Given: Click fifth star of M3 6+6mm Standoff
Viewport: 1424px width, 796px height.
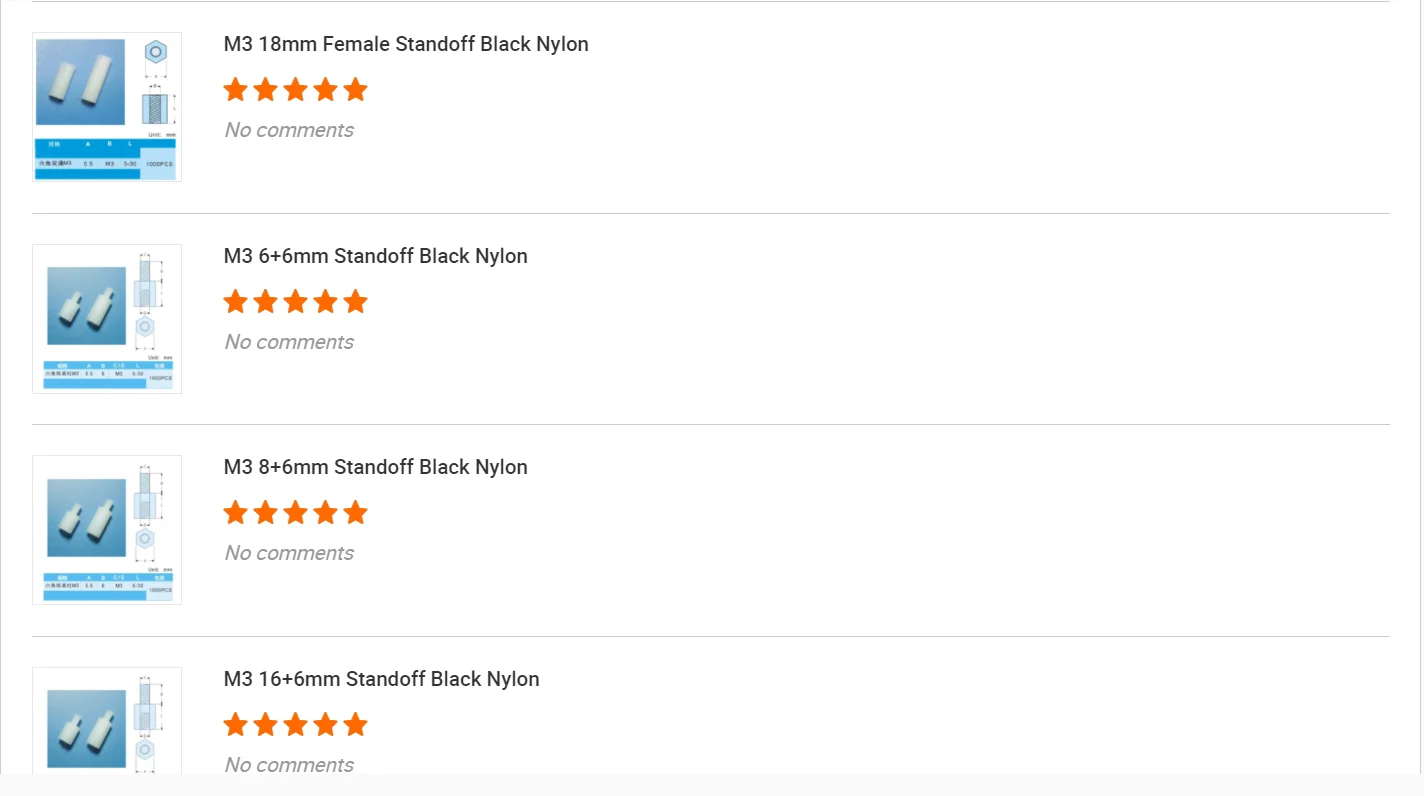Looking at the screenshot, I should tap(355, 302).
